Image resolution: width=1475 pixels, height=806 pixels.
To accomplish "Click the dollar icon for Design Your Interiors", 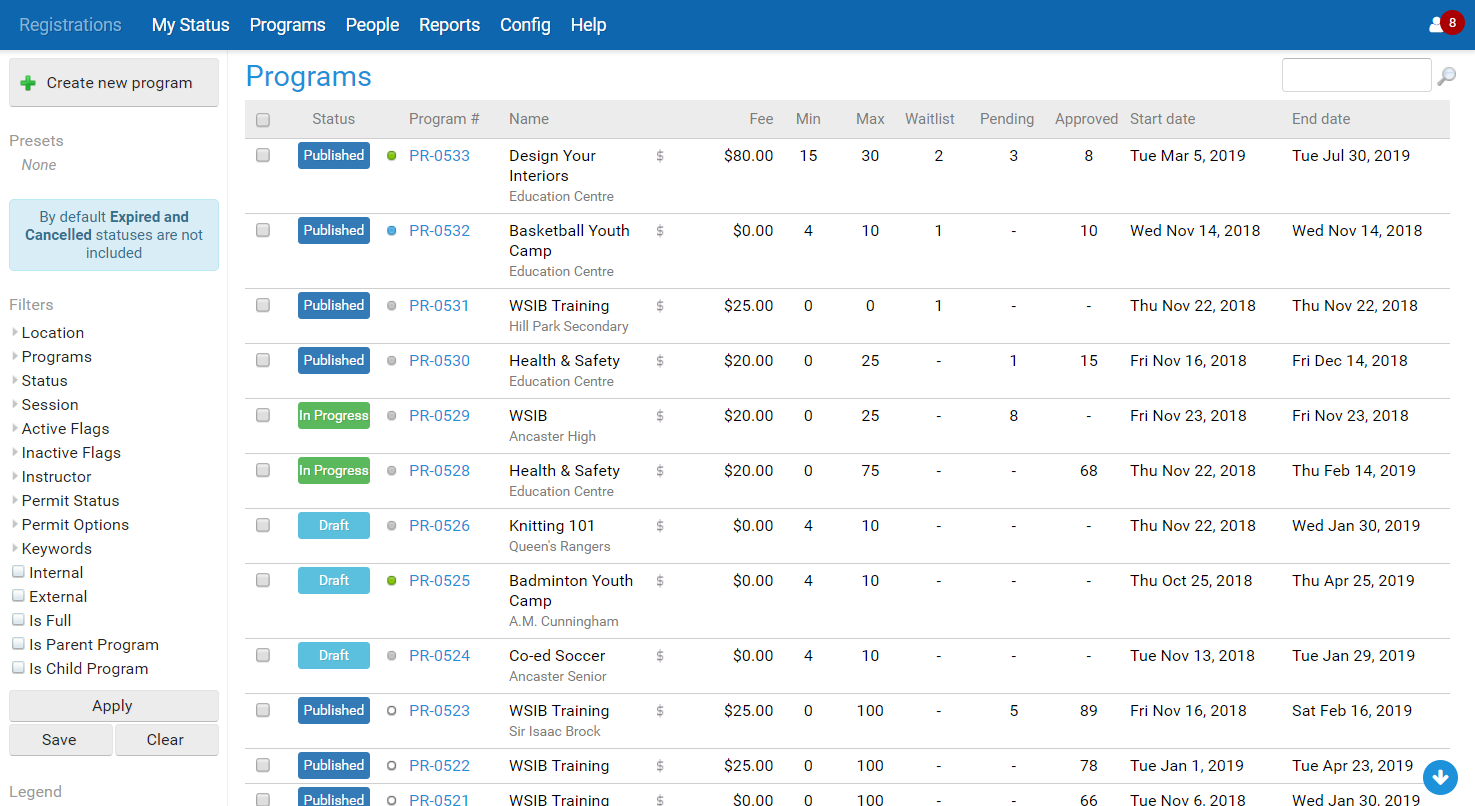I will 660,156.
